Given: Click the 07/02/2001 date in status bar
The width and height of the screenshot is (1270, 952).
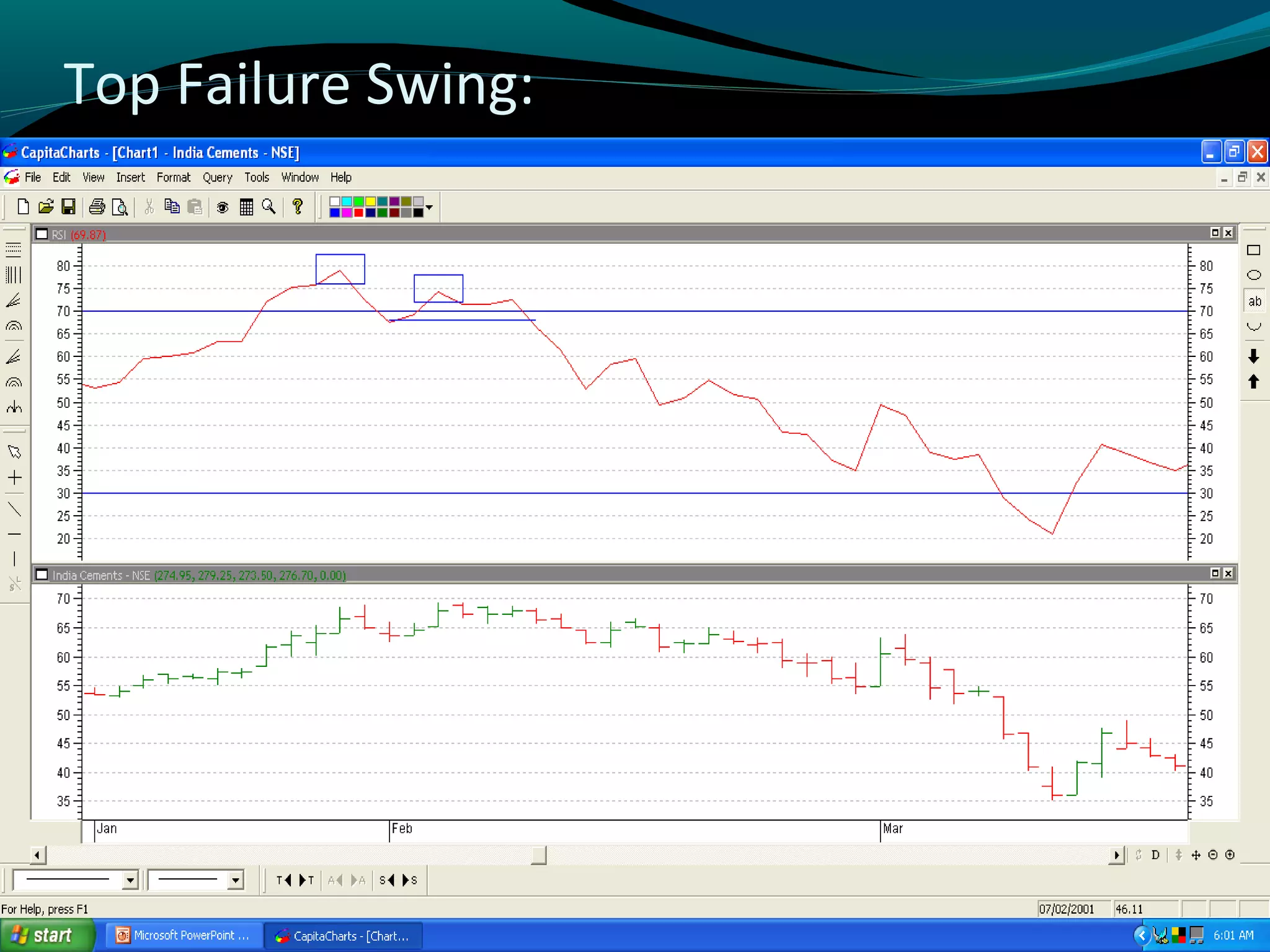Looking at the screenshot, I should coord(1067,909).
